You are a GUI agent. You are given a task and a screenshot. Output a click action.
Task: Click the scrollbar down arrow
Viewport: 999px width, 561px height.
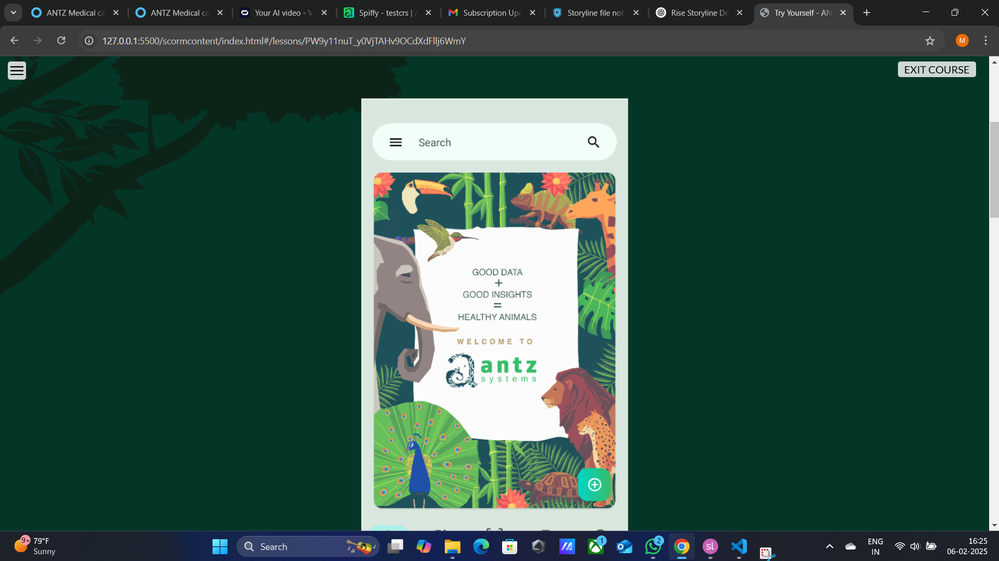click(x=994, y=526)
